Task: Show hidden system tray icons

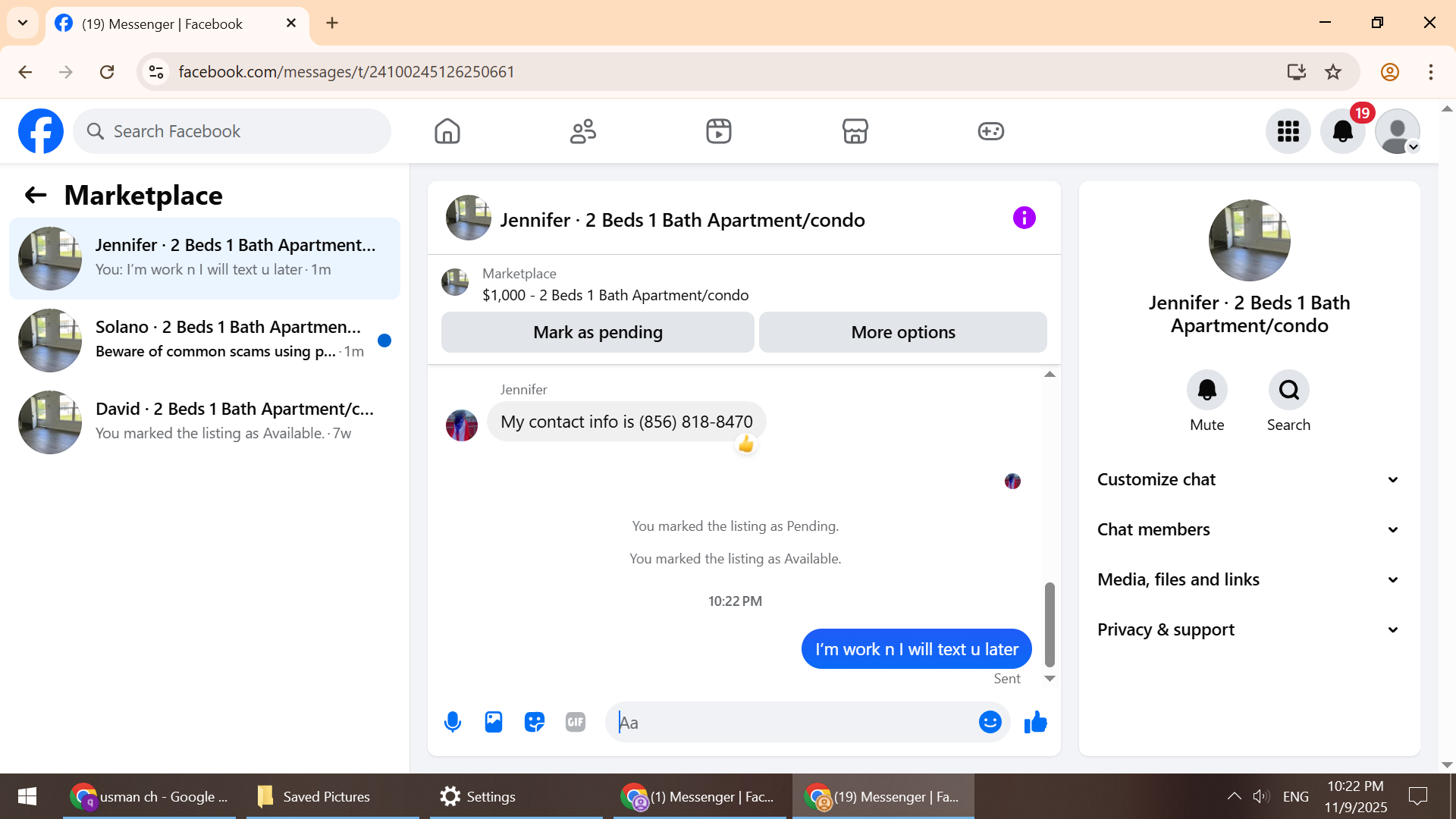Action: 1235,796
